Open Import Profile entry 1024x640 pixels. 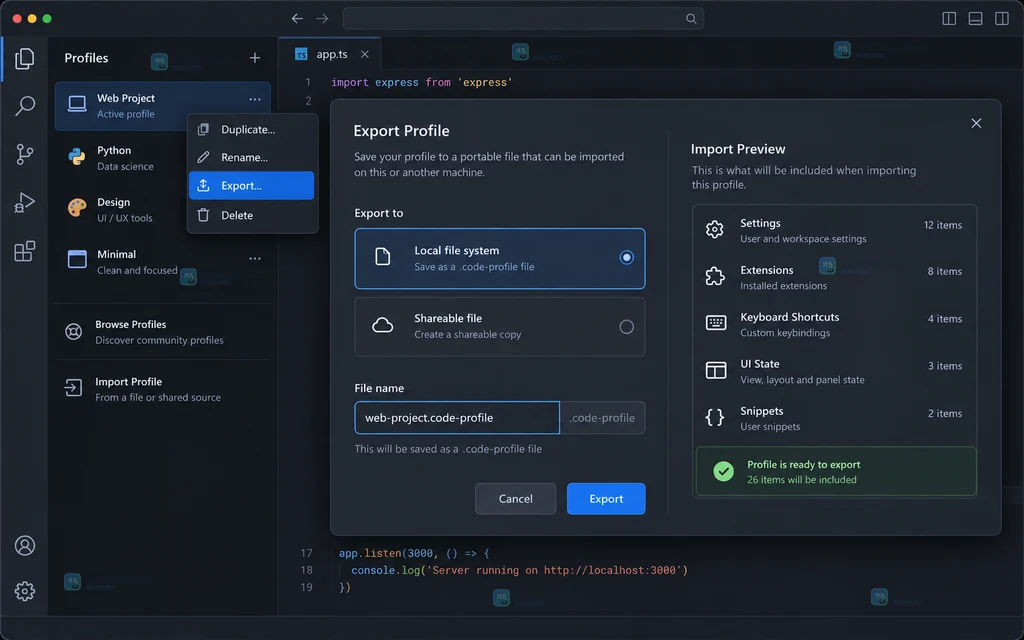point(162,389)
